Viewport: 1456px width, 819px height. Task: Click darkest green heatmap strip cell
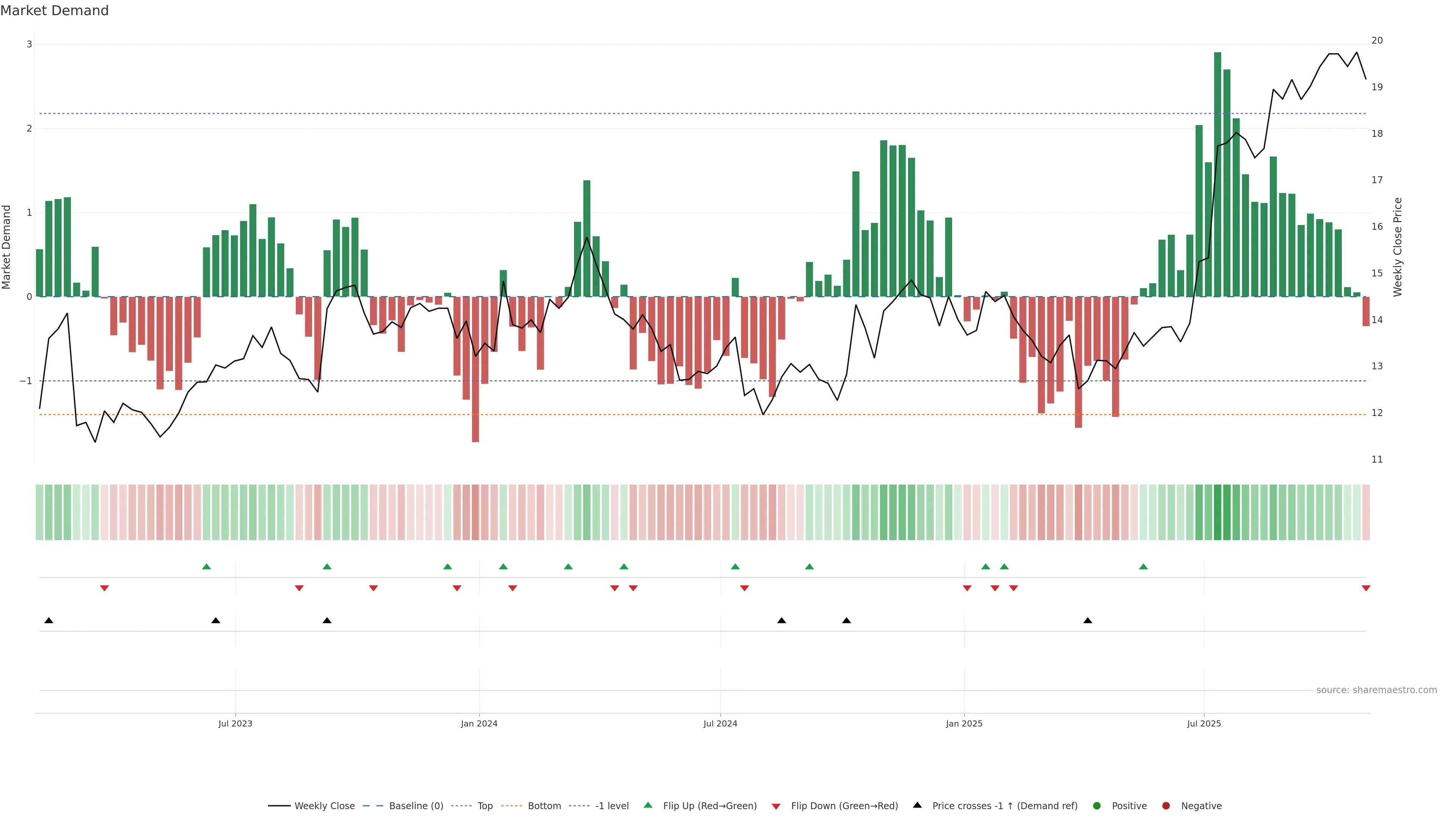pos(1218,512)
